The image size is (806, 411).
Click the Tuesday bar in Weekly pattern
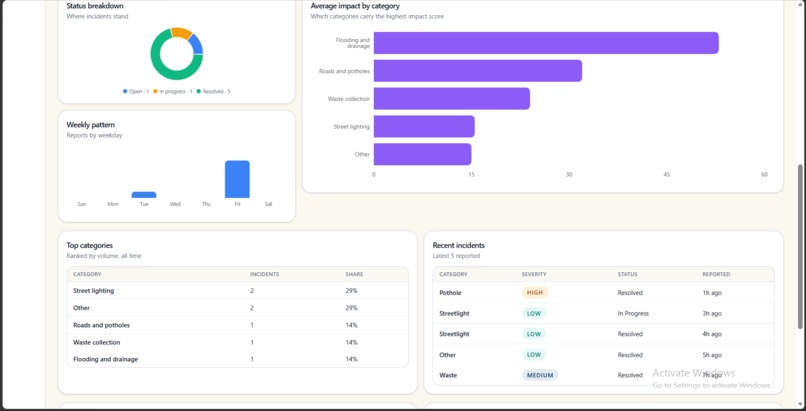coord(144,195)
